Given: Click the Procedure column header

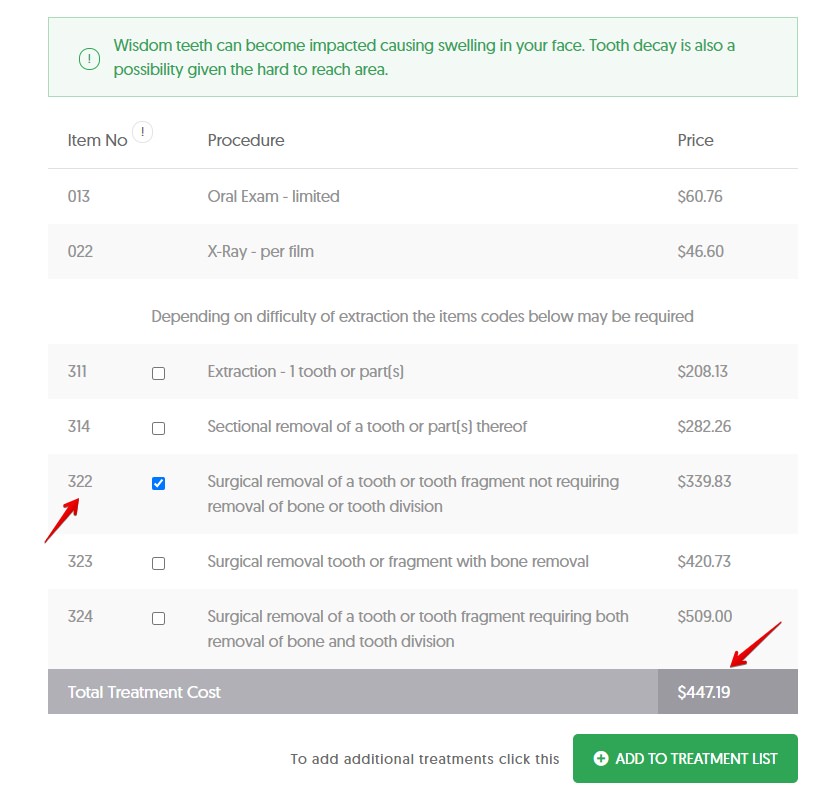Looking at the screenshot, I should [246, 140].
